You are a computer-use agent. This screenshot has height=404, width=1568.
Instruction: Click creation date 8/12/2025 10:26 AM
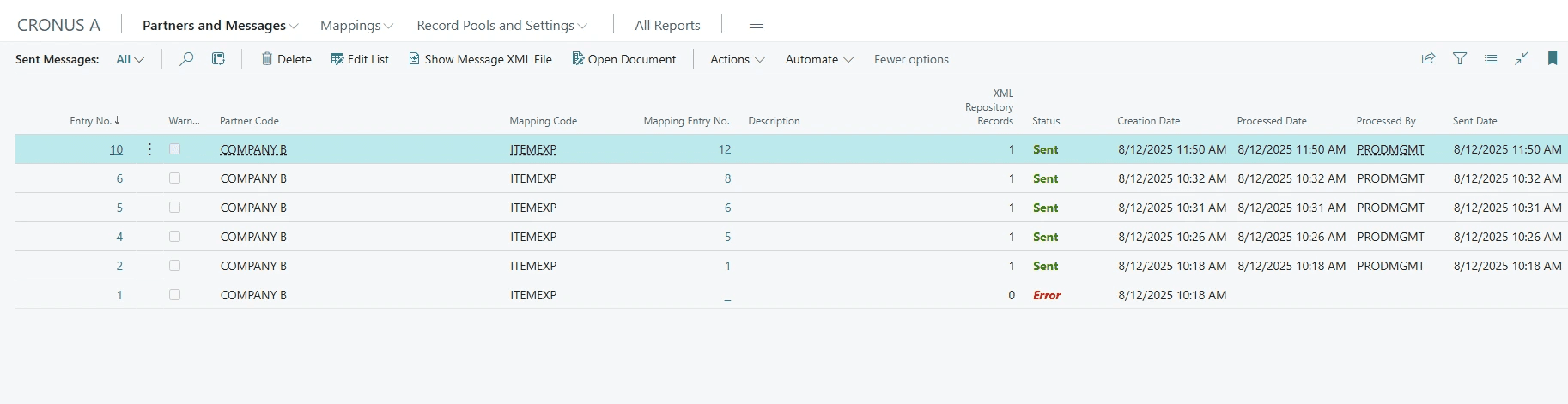tap(1172, 237)
